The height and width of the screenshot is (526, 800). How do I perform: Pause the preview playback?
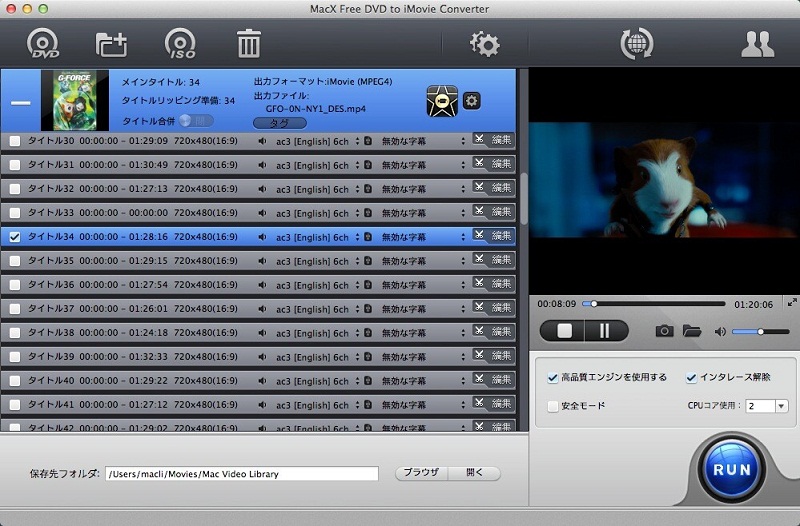[x=606, y=331]
